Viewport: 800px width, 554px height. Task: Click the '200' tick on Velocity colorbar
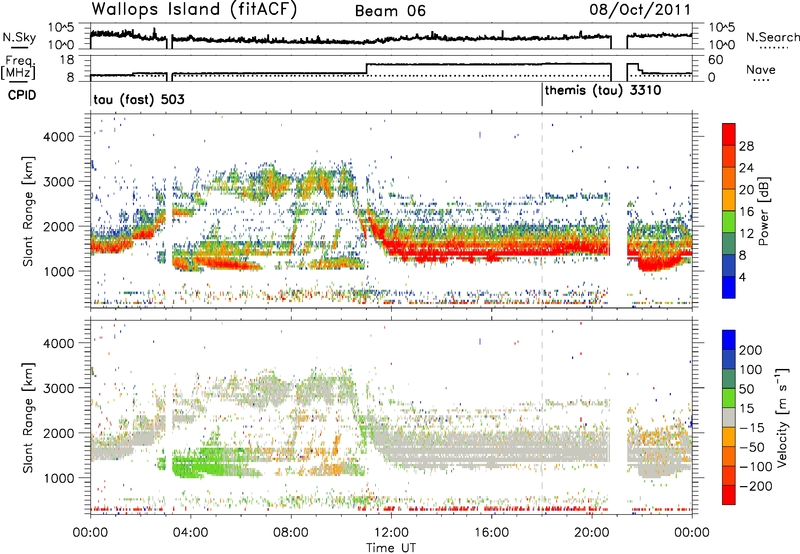click(751, 350)
